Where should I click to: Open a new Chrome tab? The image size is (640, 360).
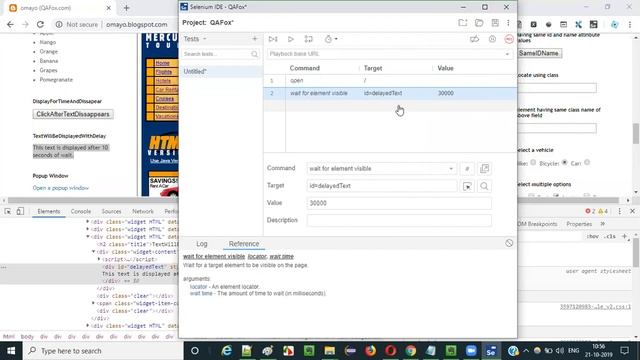[126, 8]
